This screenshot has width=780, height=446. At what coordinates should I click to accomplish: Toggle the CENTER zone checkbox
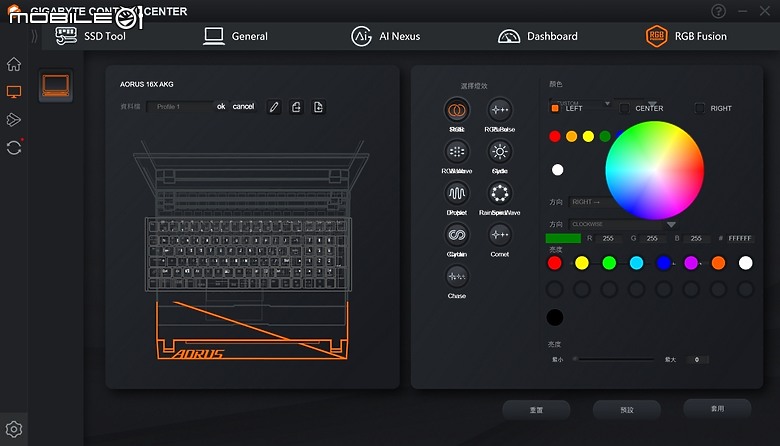pyautogui.click(x=624, y=108)
